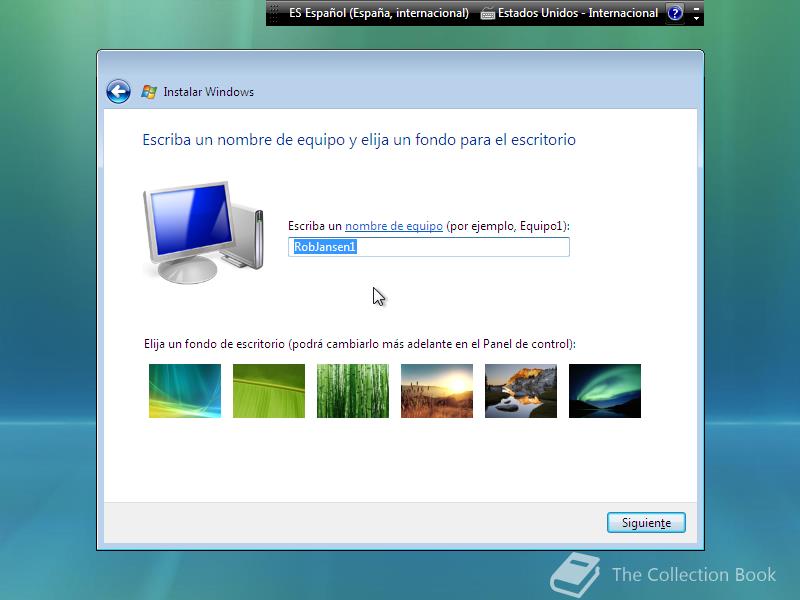
Task: Go back using the blue arrow button
Action: [118, 92]
